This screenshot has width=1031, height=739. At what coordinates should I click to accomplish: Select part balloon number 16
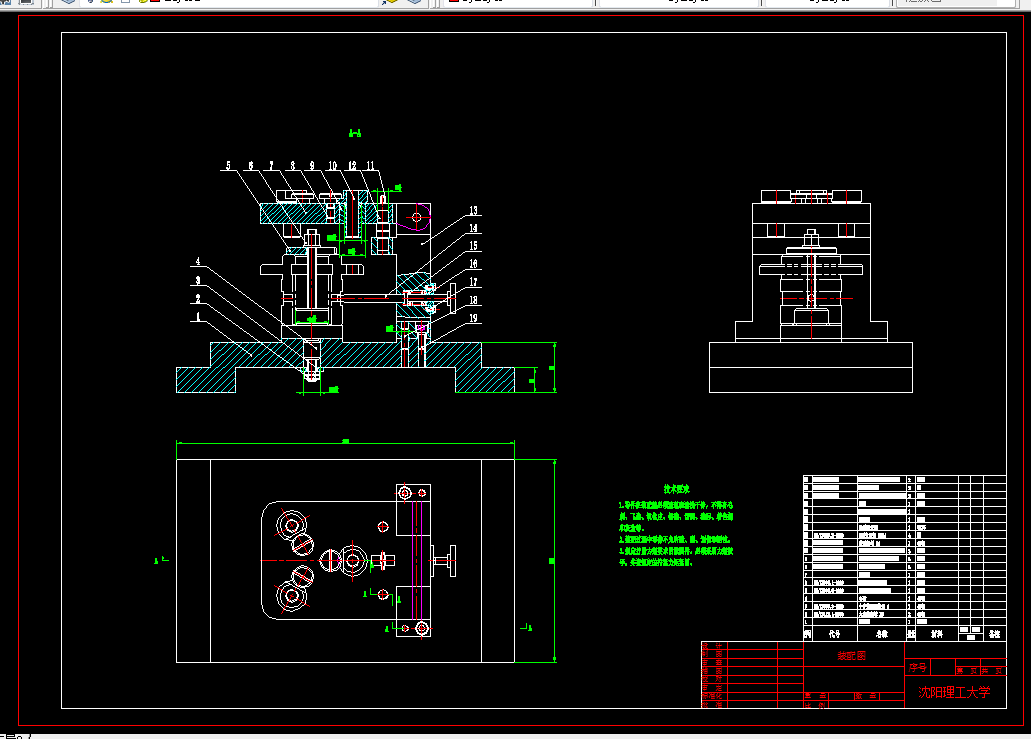click(x=473, y=264)
